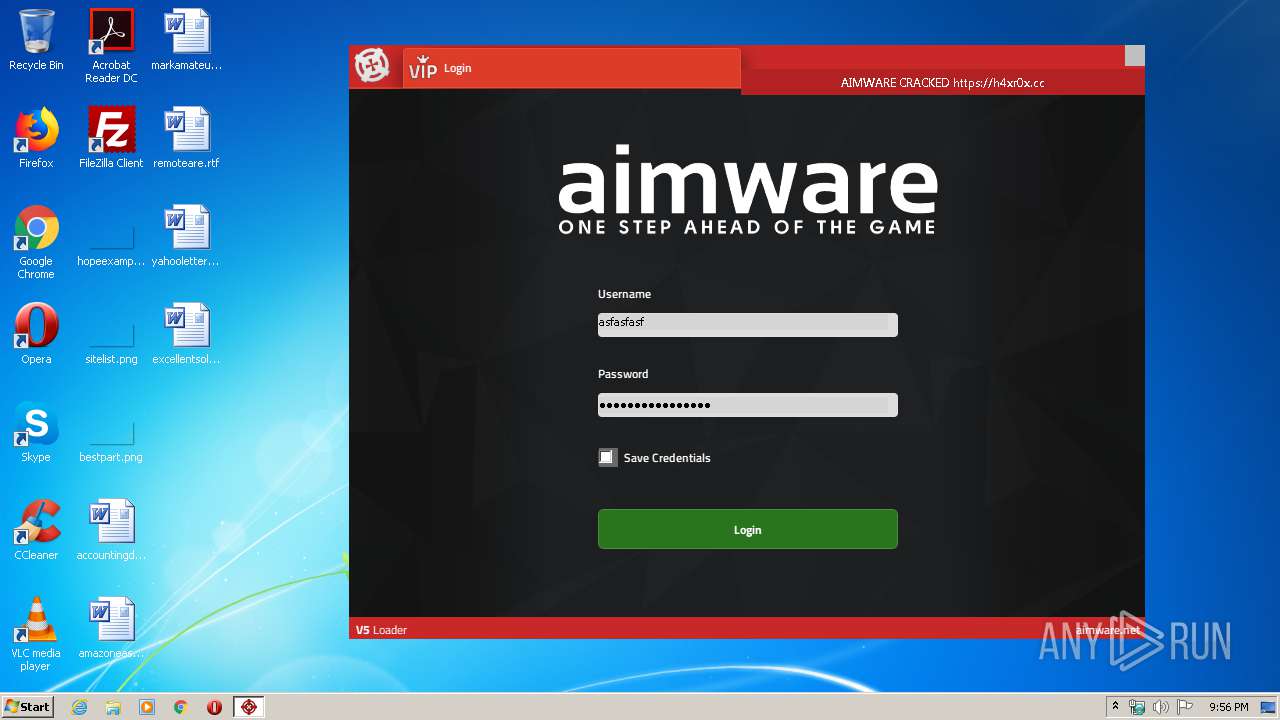Open the FileZilla Client desktop shortcut
1280x720 pixels.
click(x=111, y=138)
